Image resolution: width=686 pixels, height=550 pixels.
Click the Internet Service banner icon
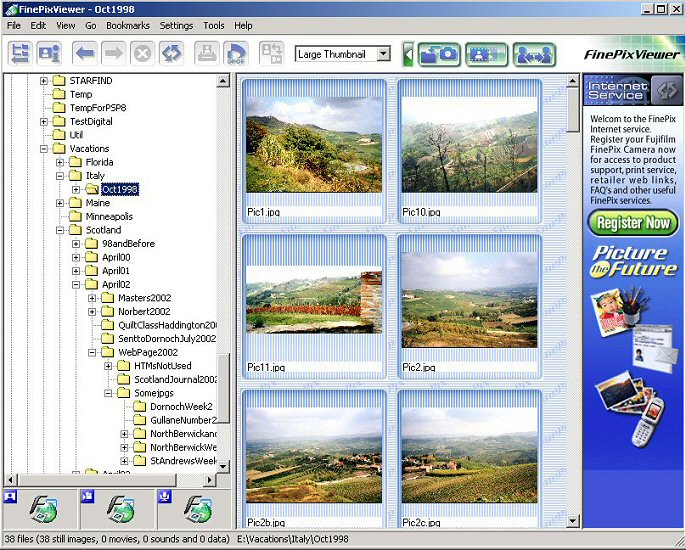pyautogui.click(x=632, y=90)
